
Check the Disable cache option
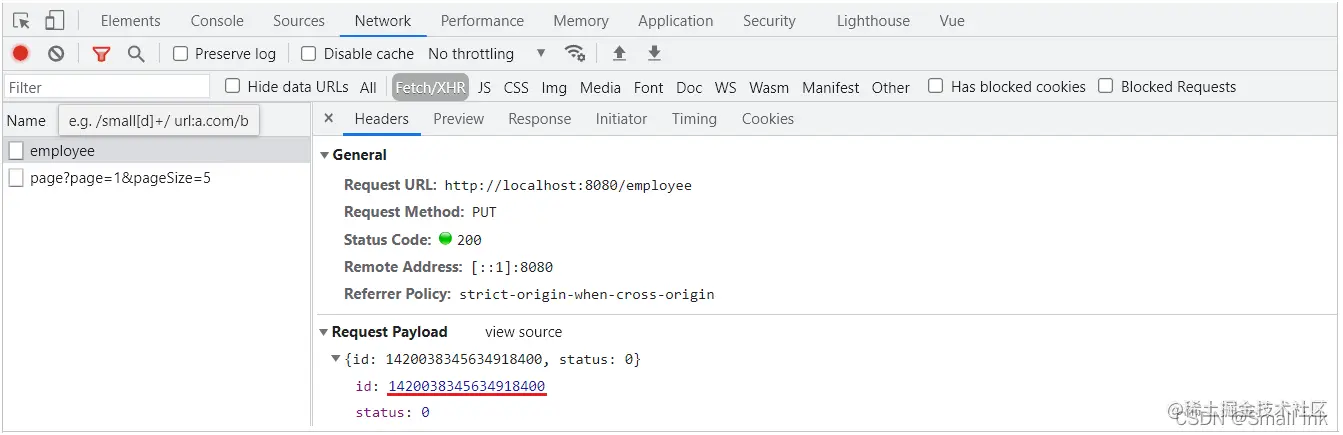tap(309, 54)
